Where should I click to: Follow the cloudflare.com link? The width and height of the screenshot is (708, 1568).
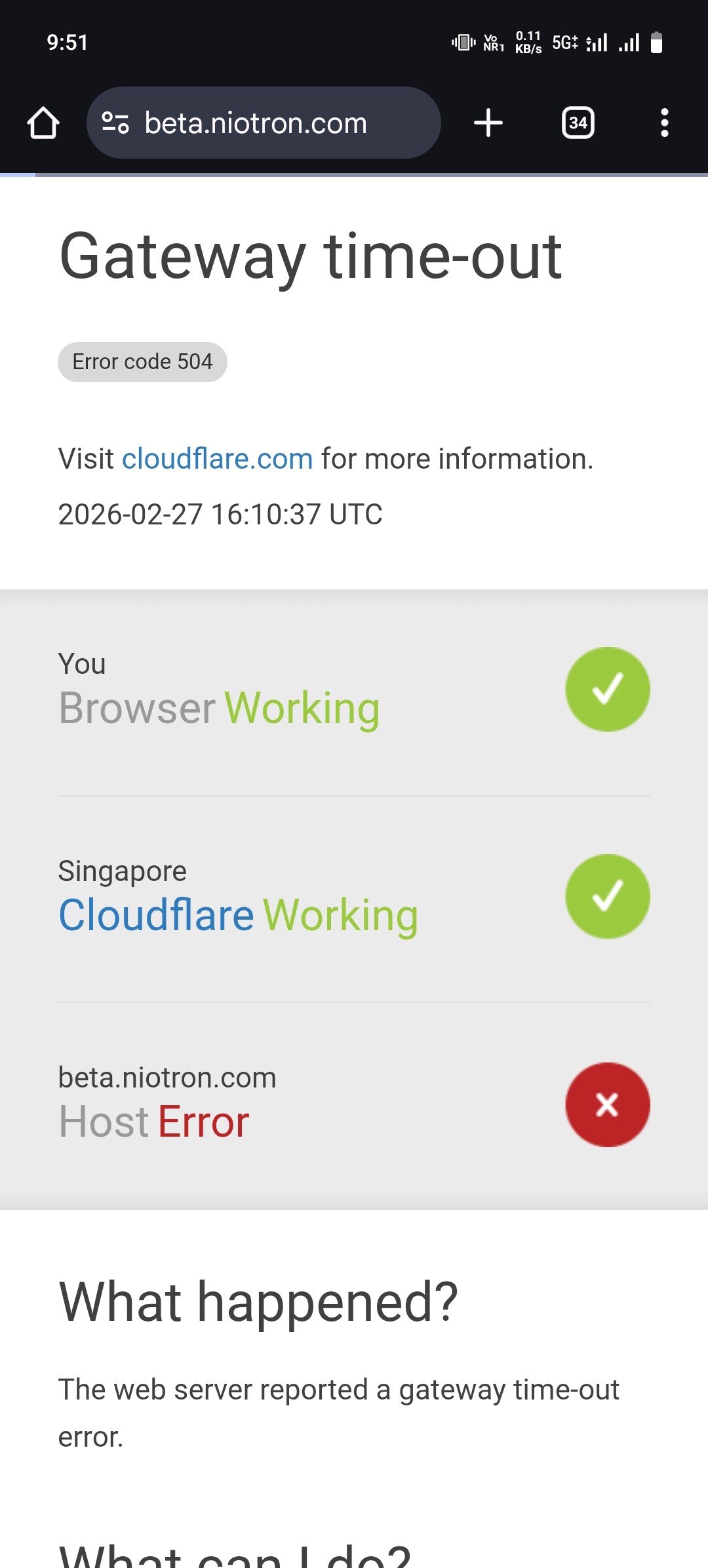[x=217, y=459]
